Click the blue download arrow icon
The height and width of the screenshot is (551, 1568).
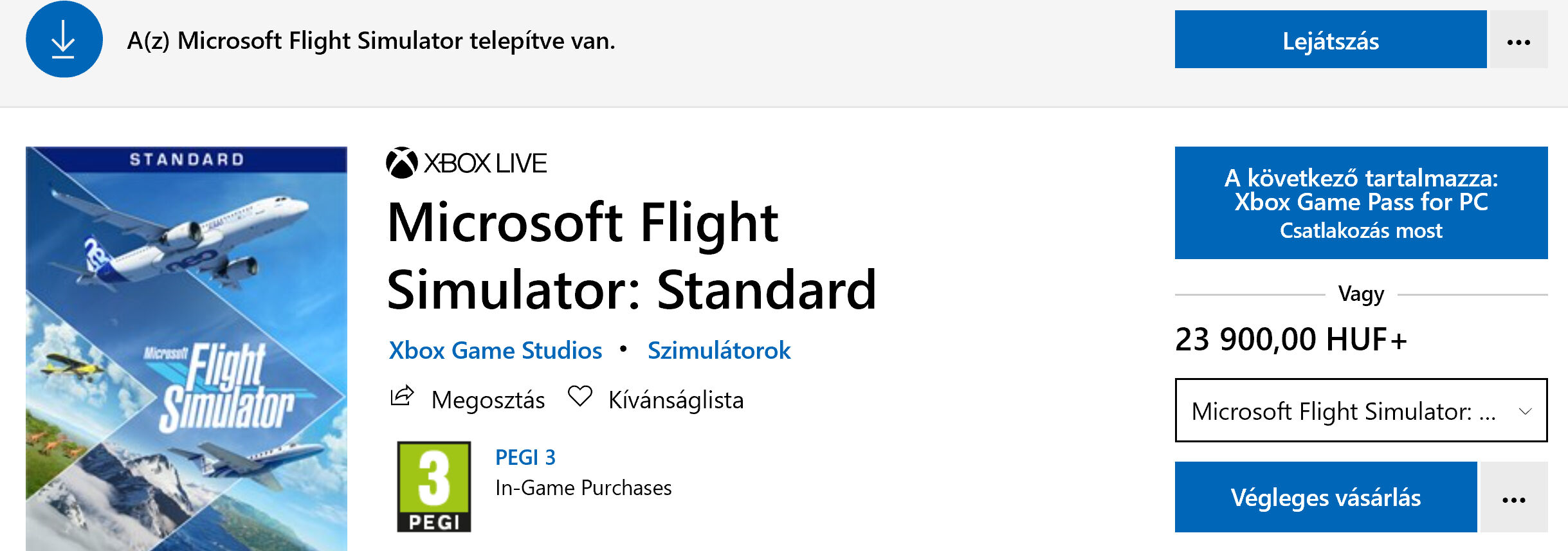64,39
